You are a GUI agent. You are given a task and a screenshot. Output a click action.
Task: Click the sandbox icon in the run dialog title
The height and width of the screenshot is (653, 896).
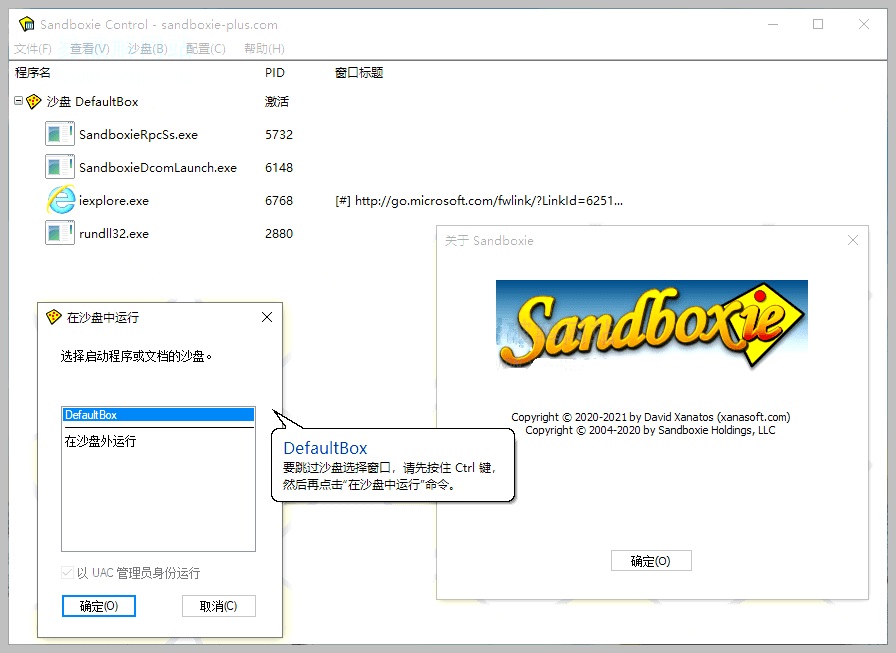coord(54,317)
